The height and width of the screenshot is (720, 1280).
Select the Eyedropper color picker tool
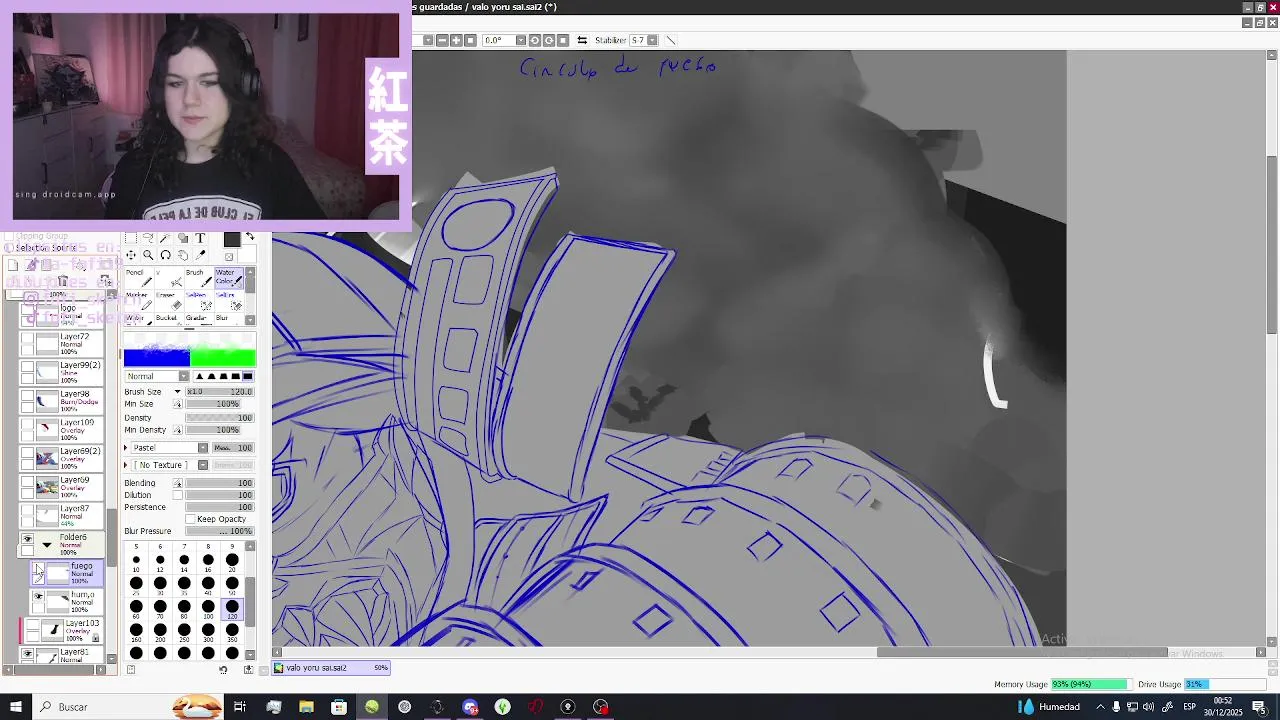coord(200,255)
